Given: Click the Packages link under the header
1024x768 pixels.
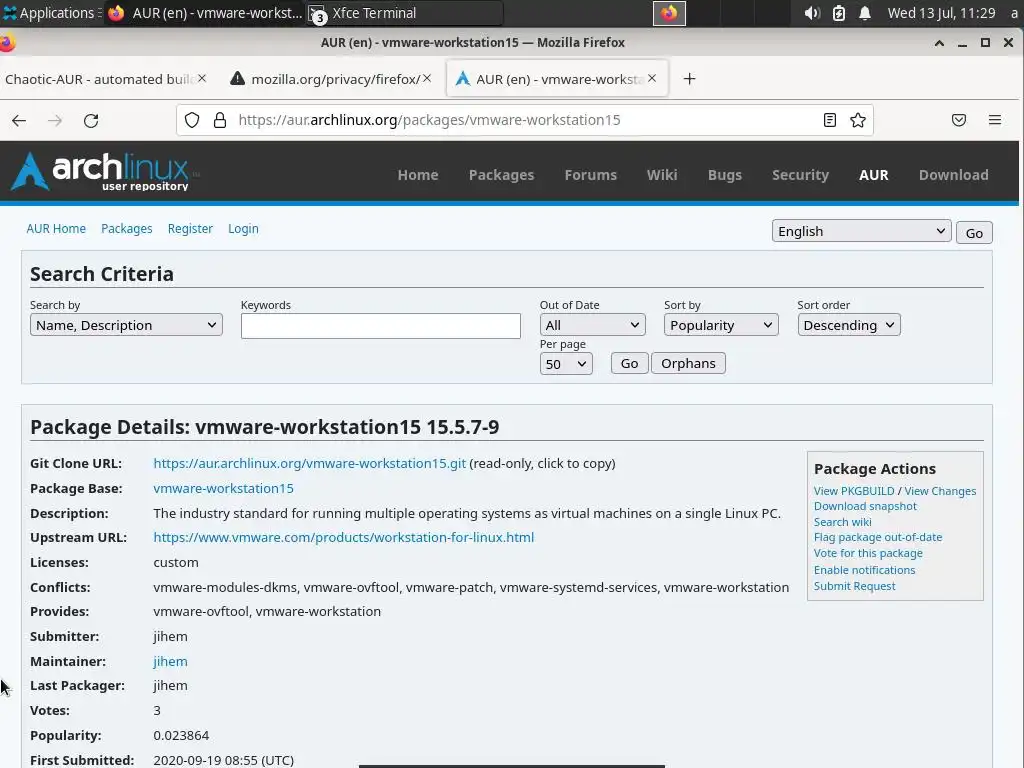Looking at the screenshot, I should (127, 229).
